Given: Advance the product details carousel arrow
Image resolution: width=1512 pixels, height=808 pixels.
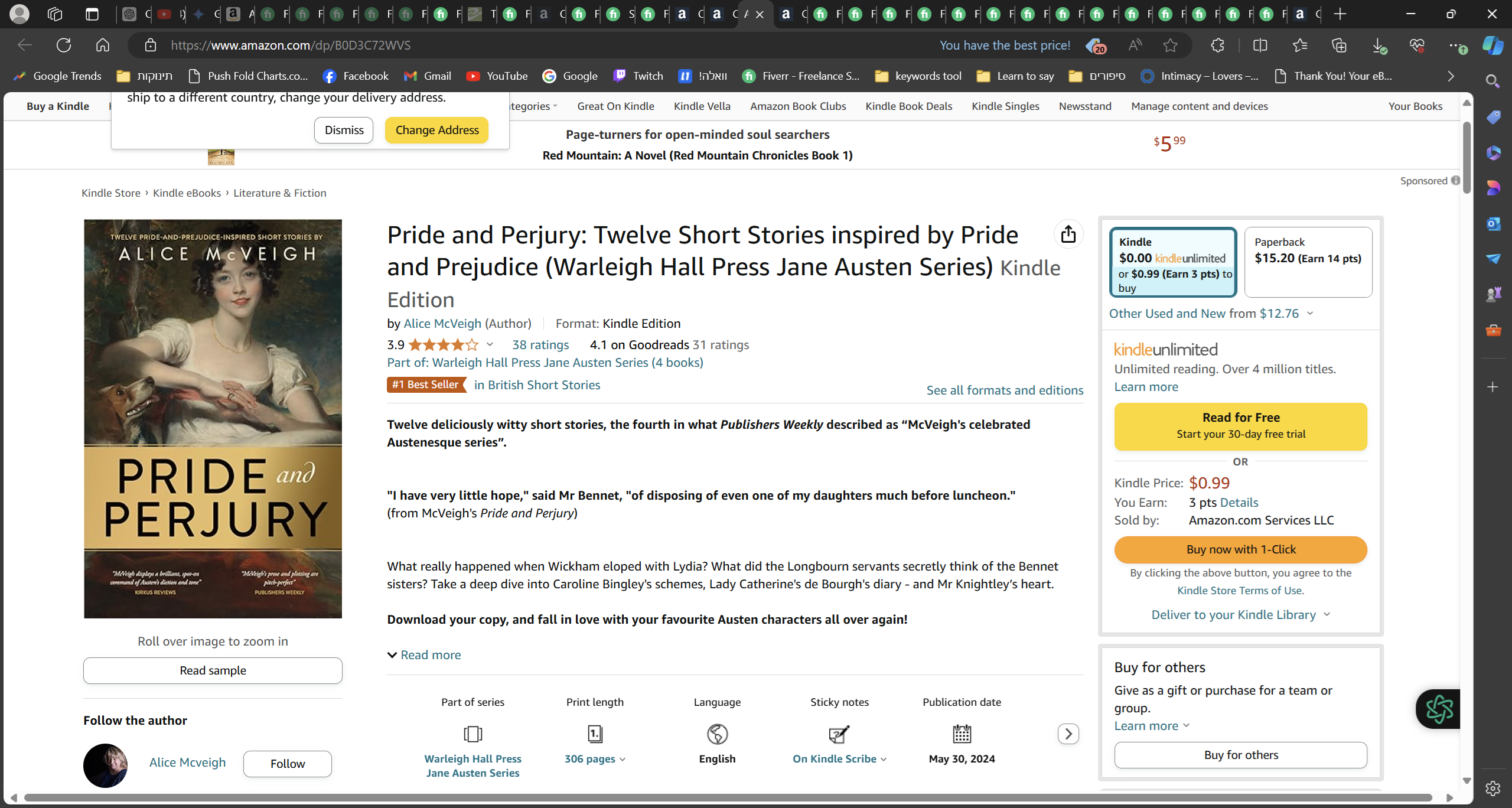Looking at the screenshot, I should coord(1068,734).
